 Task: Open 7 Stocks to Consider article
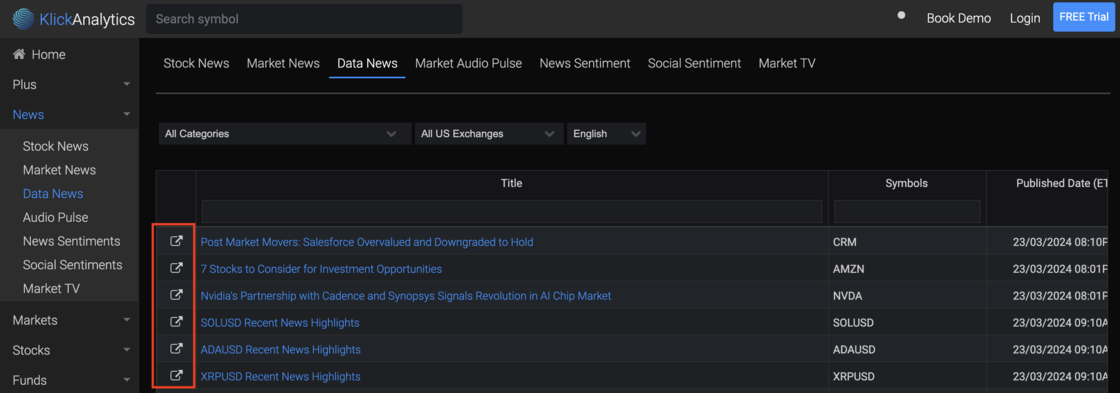click(x=321, y=269)
